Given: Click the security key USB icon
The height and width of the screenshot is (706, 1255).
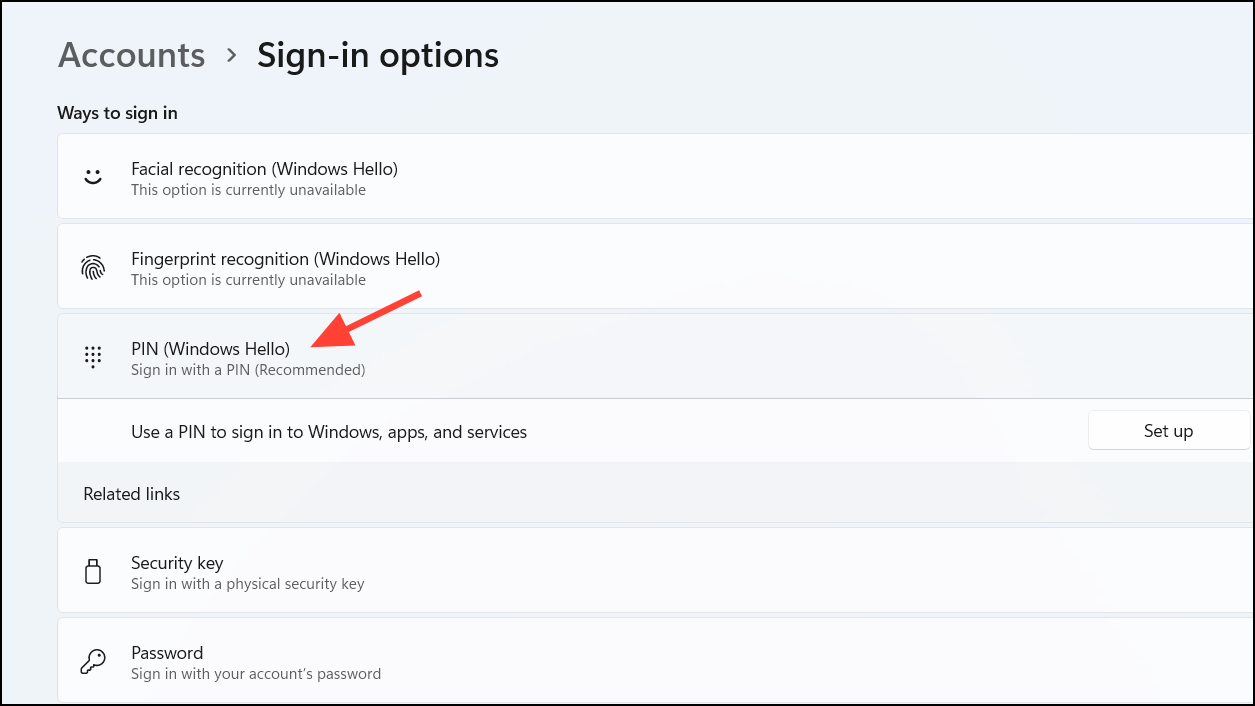Looking at the screenshot, I should 93,571.
